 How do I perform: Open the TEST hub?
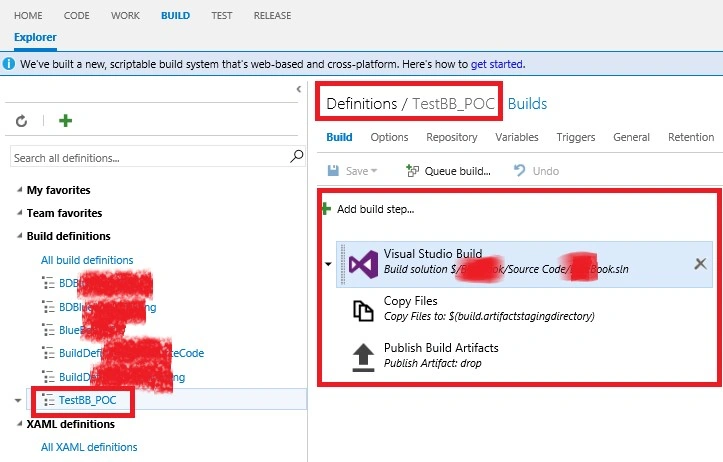tap(222, 16)
